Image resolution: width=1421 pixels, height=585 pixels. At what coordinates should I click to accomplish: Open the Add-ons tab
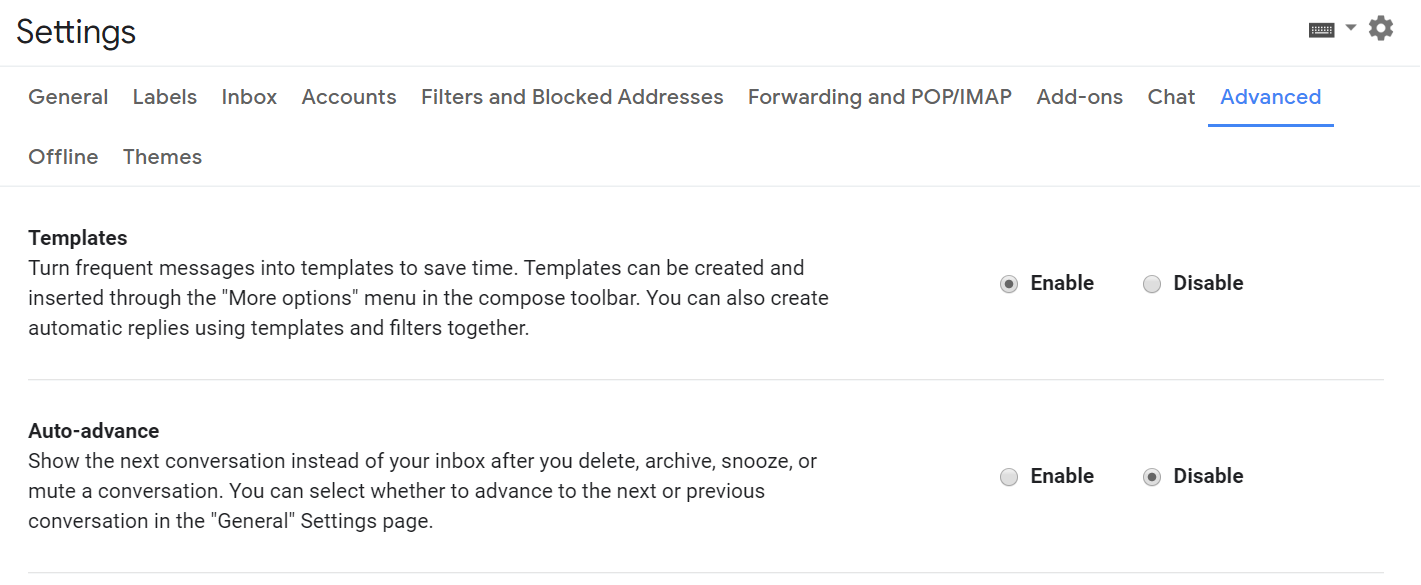coord(1079,97)
